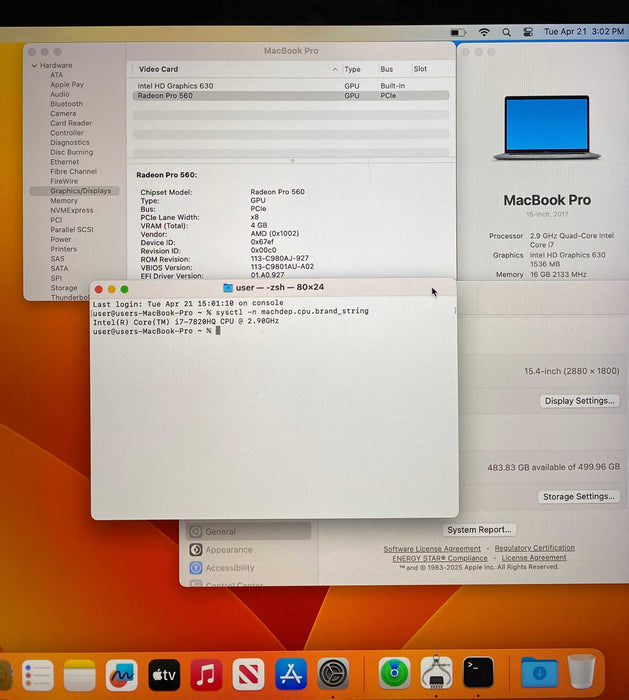This screenshot has height=700, width=629.
Task: Click the General icon in Settings sidebar
Action: (196, 532)
